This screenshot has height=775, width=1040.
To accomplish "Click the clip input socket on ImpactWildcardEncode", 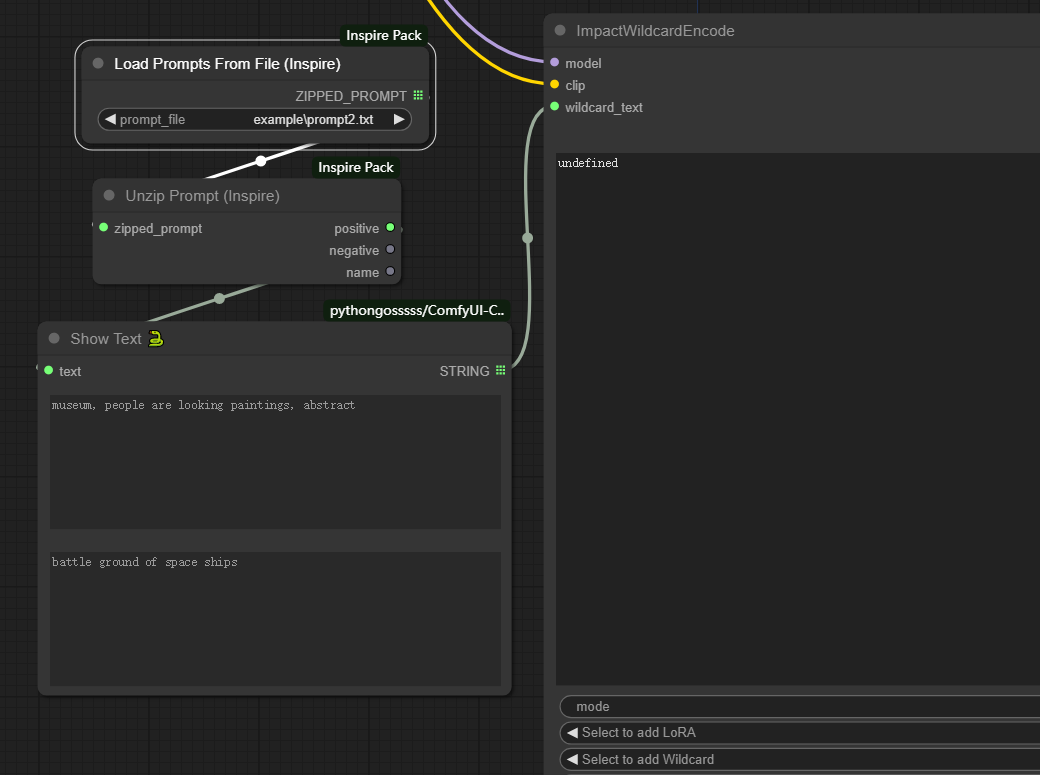I will coord(553,85).
